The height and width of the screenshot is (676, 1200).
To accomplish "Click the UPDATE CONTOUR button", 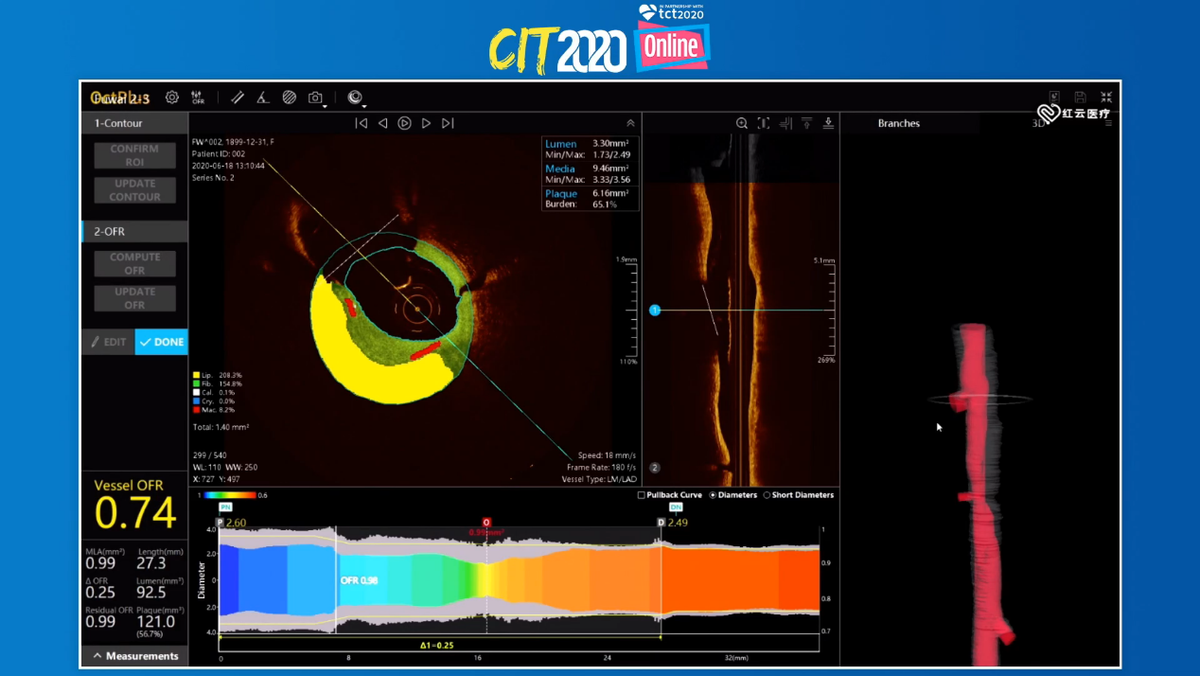I will coord(135,190).
